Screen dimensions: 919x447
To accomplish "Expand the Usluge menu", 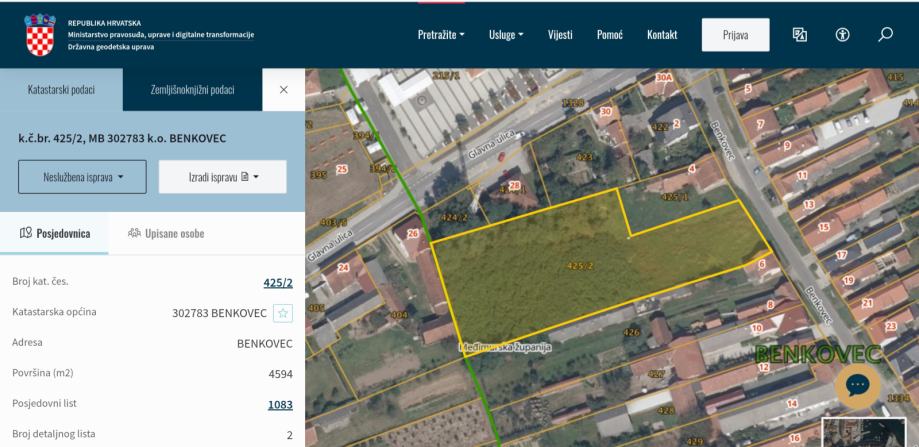I will click(506, 35).
